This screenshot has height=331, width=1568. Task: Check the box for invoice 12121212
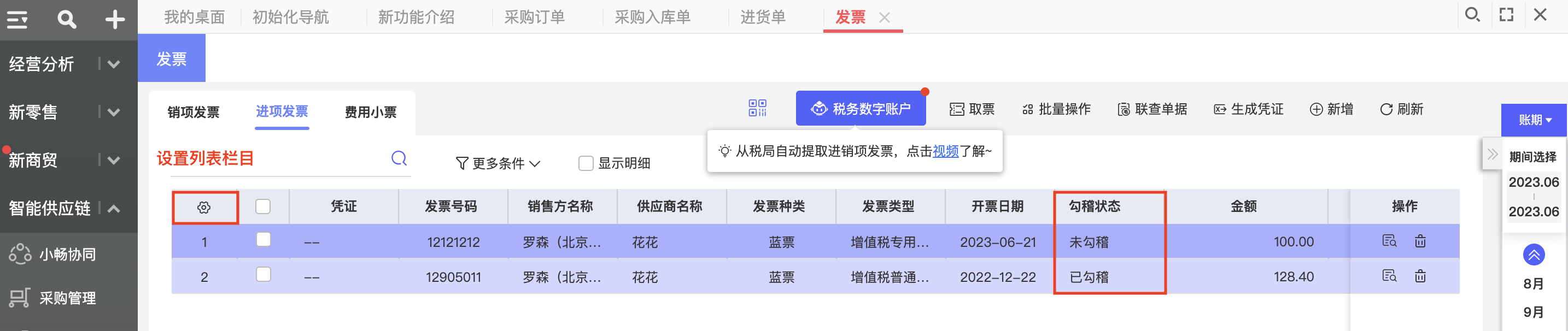pos(263,240)
